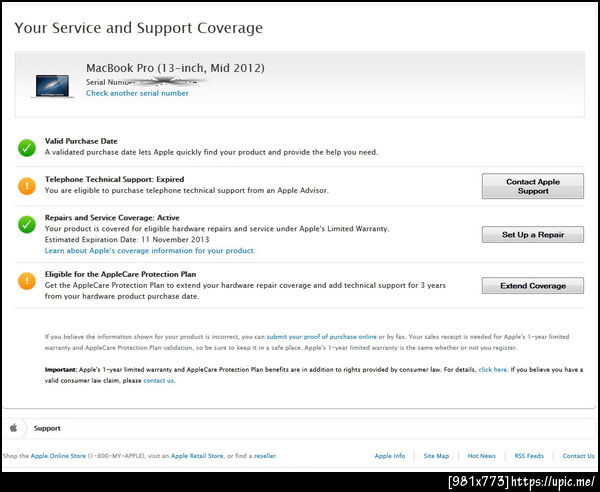Follow the 'click here' consumer law link
The image size is (600, 492).
pos(493,370)
